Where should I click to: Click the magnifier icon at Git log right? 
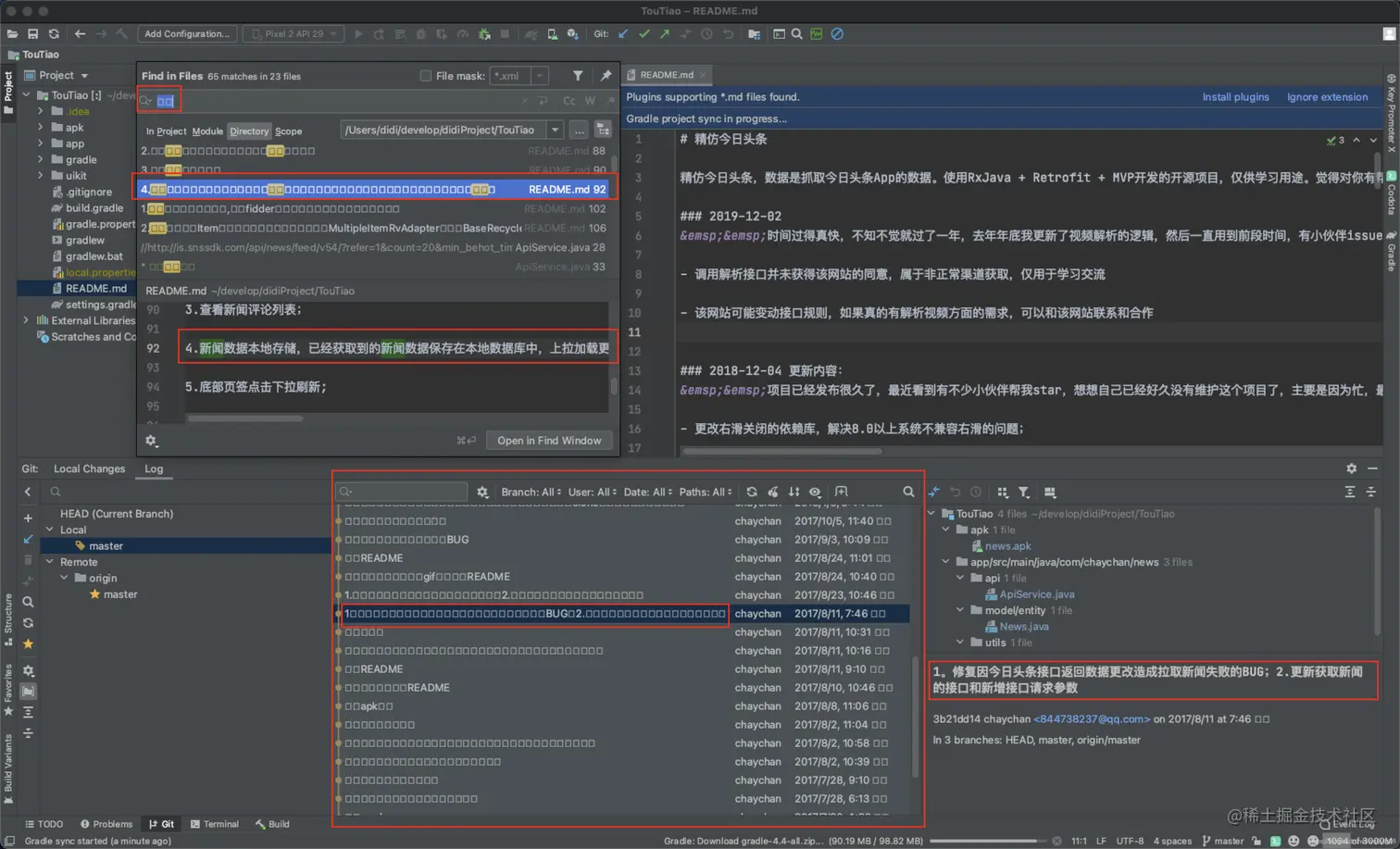coord(908,492)
